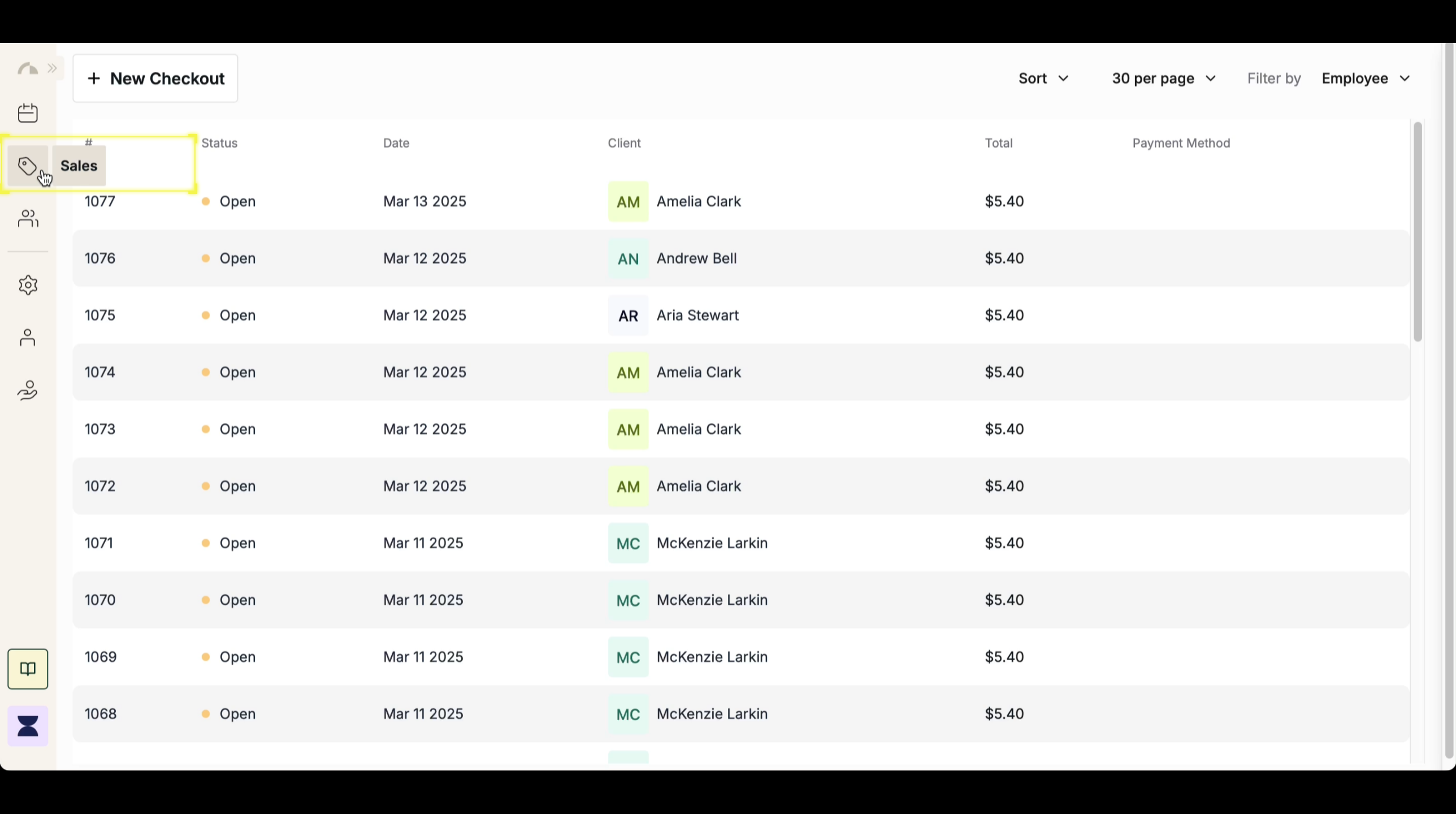
Task: Select the services hand icon in sidebar
Action: (28, 390)
